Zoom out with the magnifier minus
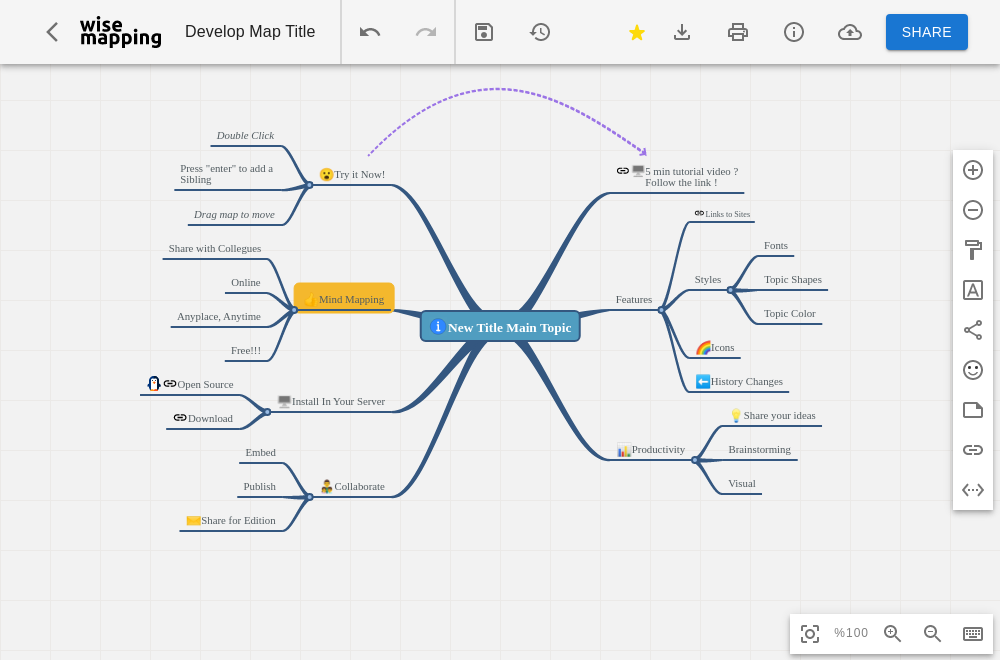Image resolution: width=1000 pixels, height=660 pixels. point(932,633)
